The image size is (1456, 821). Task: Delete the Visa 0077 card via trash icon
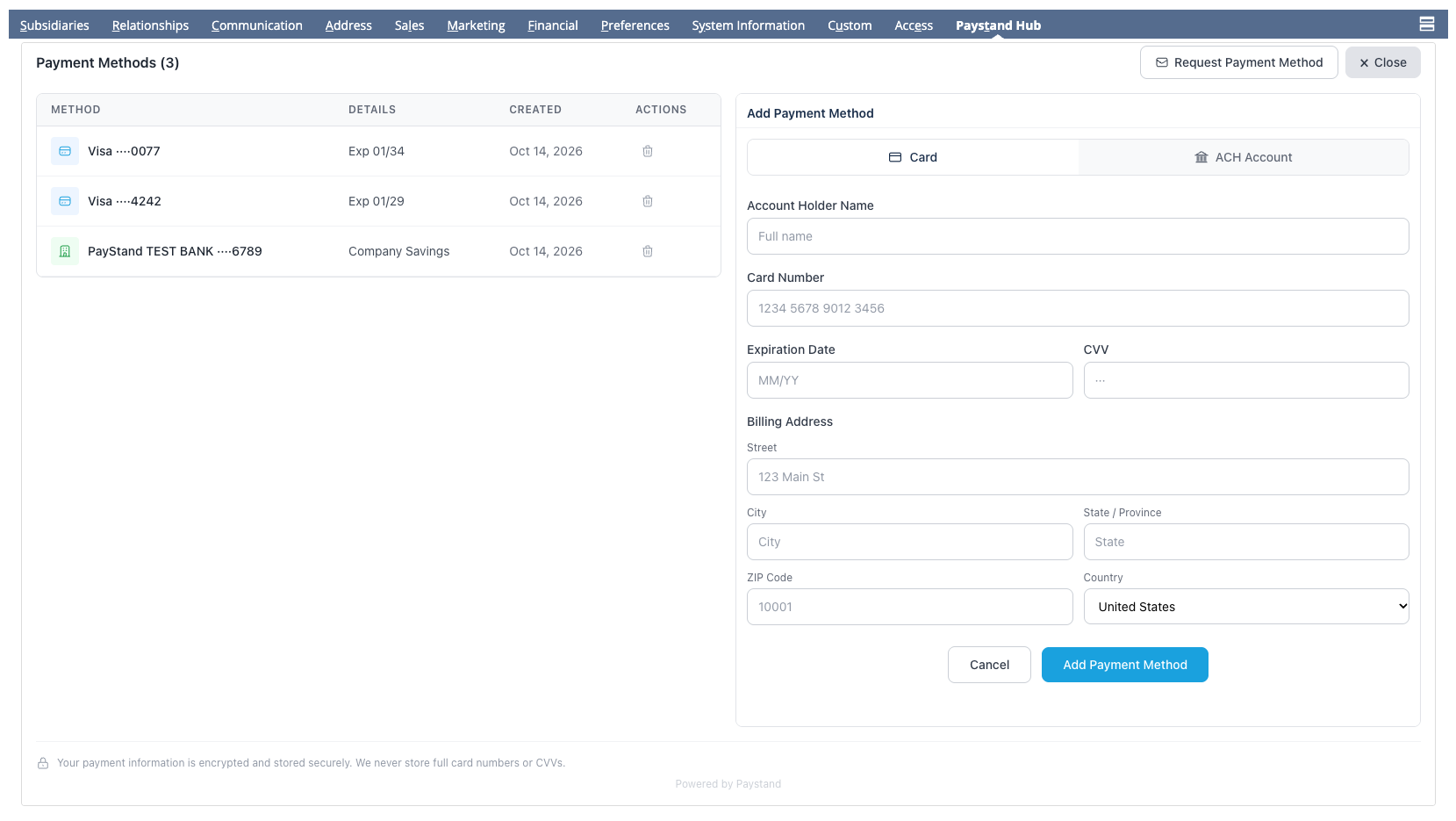(648, 151)
